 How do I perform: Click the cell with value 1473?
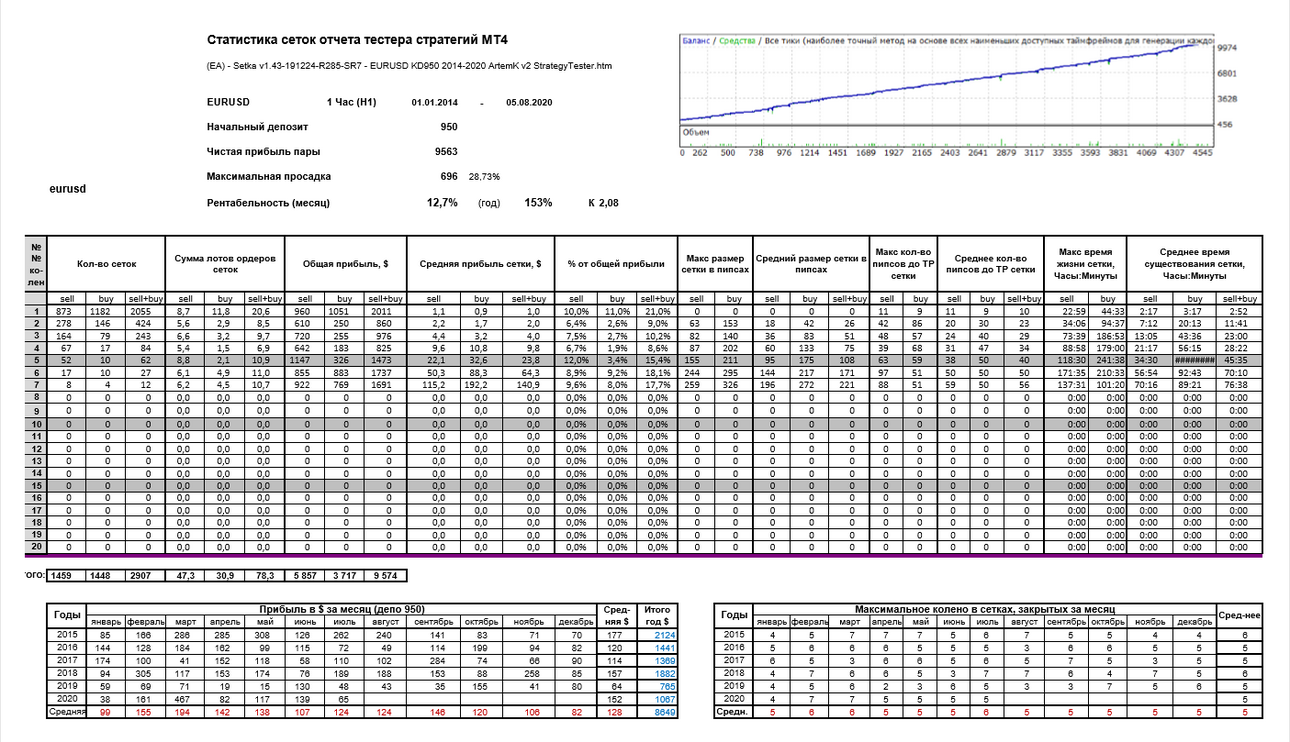(x=385, y=360)
